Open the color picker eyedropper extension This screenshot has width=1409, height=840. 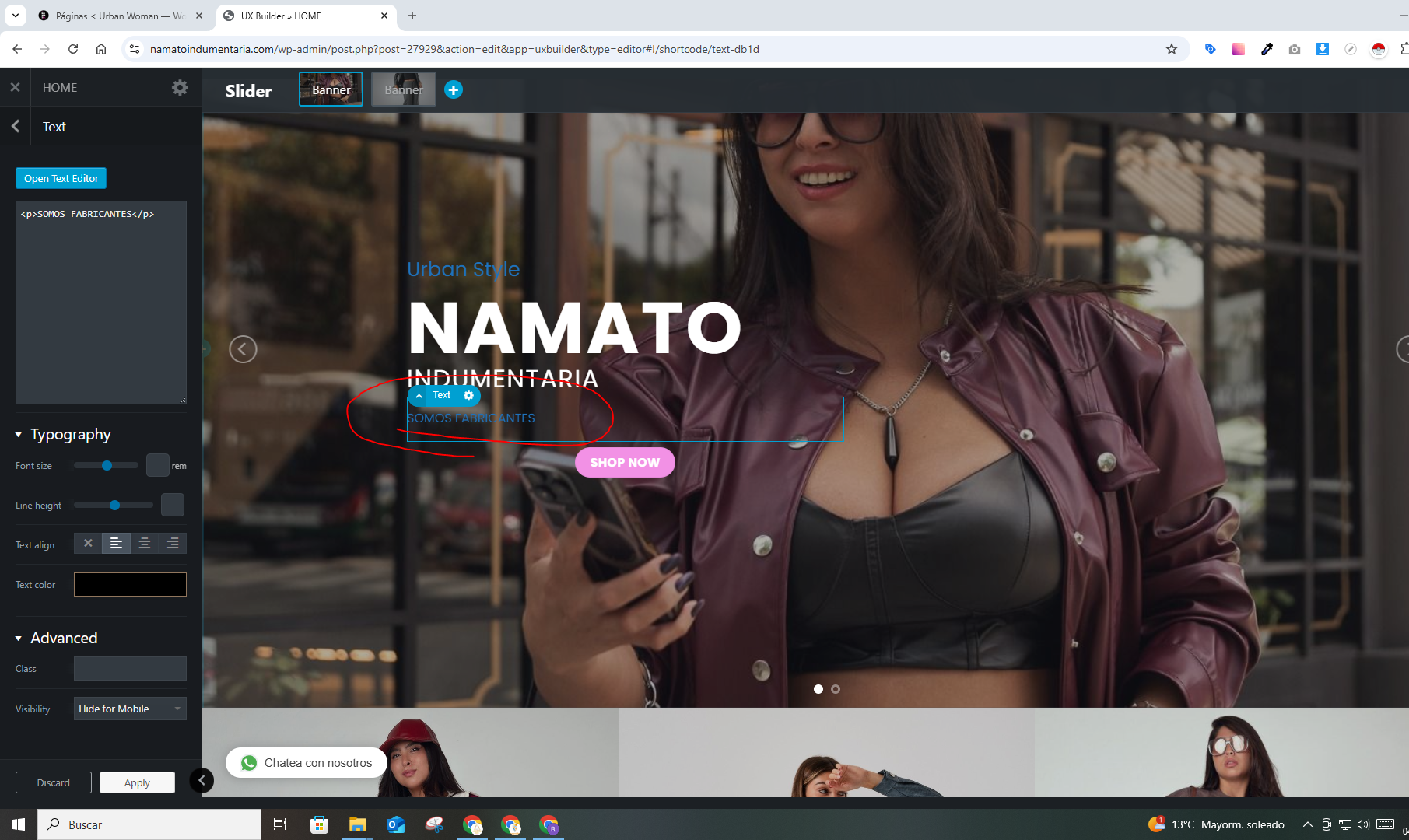pos(1267,49)
